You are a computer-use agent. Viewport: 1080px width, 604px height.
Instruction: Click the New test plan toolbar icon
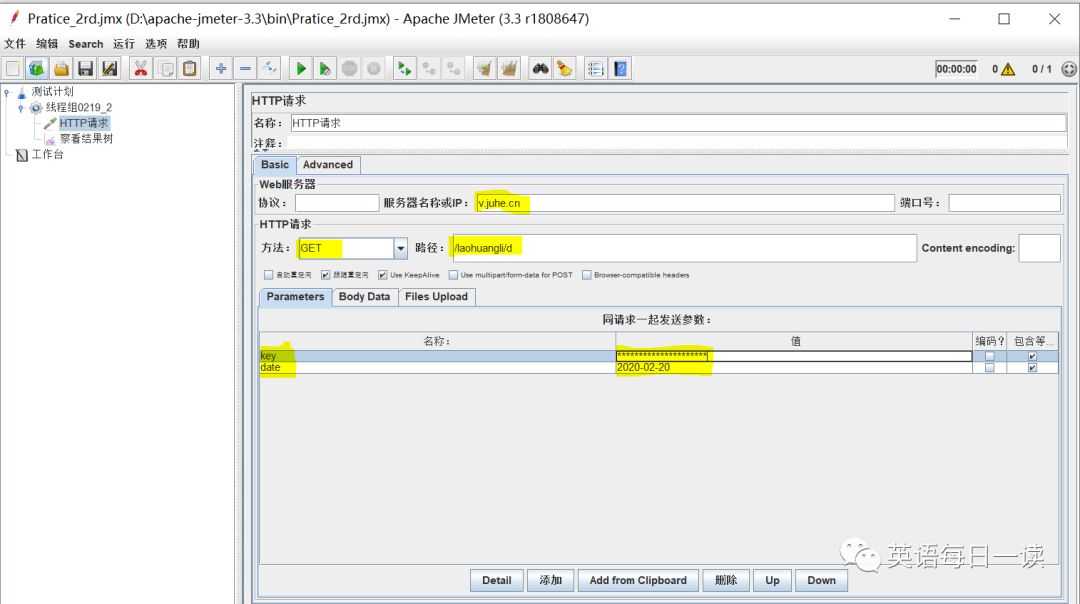[x=13, y=68]
